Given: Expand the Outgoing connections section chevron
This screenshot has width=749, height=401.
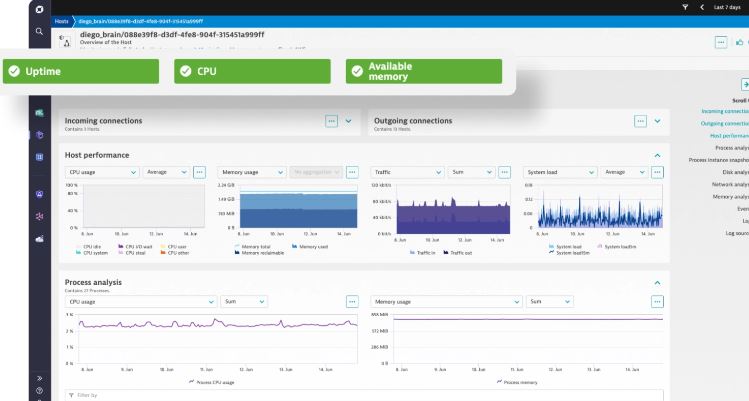Looking at the screenshot, I should [658, 121].
